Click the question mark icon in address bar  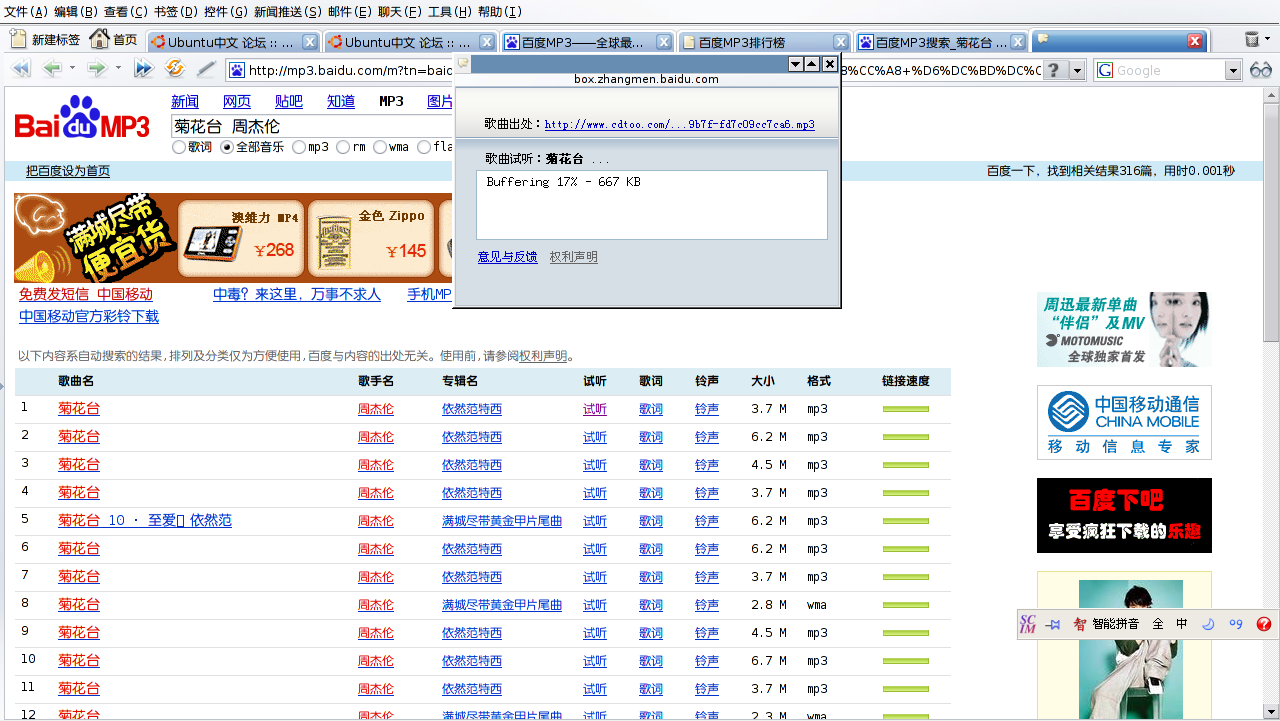(1053, 70)
